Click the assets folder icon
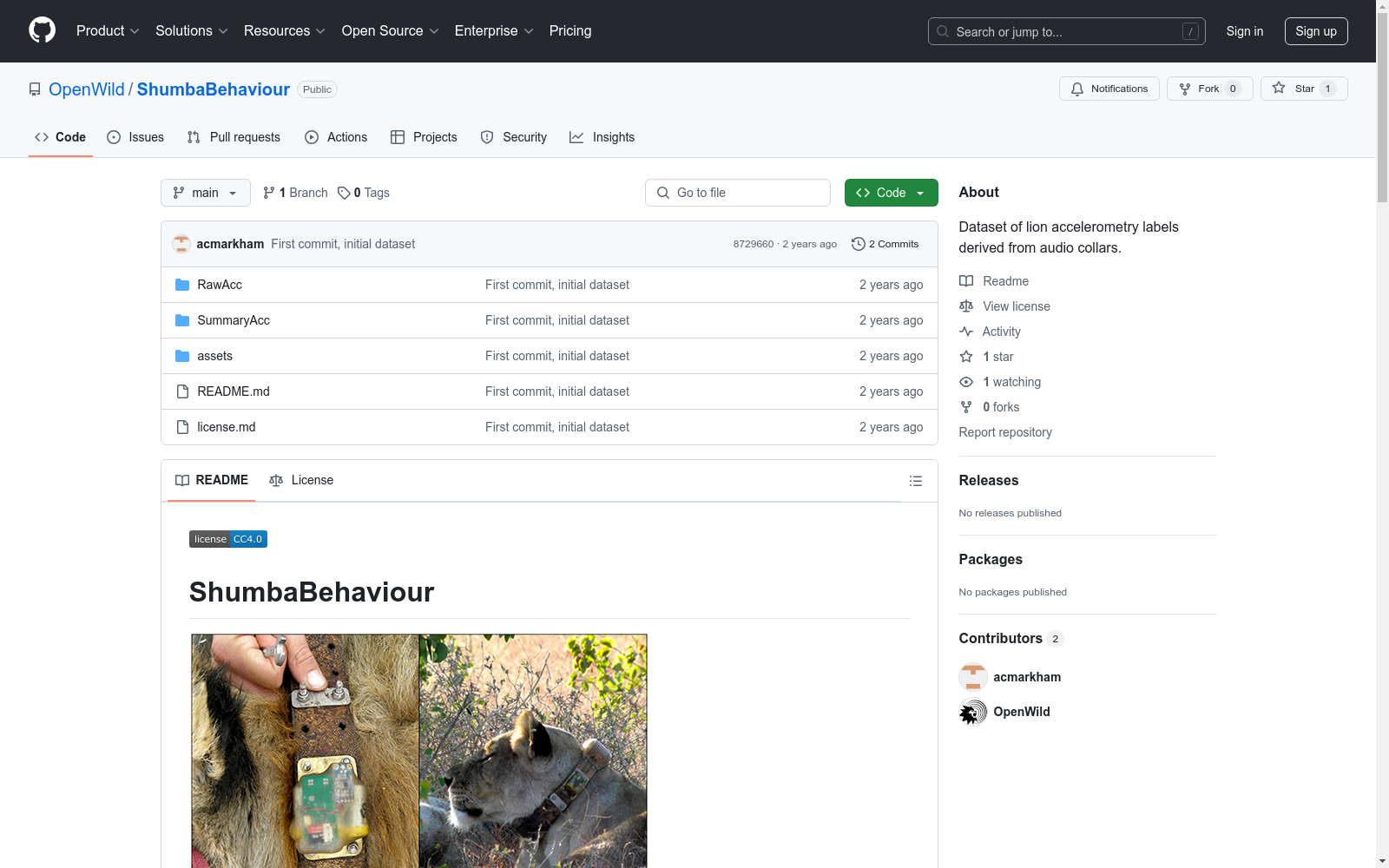Screen dimensions: 1389x868 click(182, 356)
